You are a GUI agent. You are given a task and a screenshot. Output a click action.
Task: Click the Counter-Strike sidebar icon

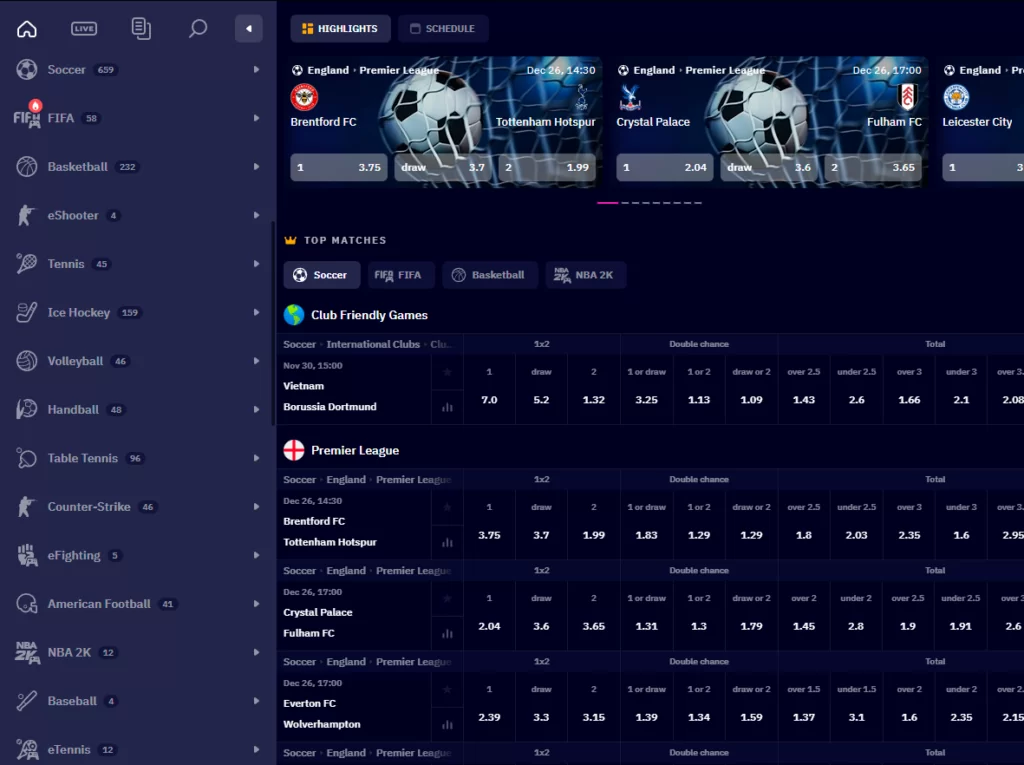(27, 506)
